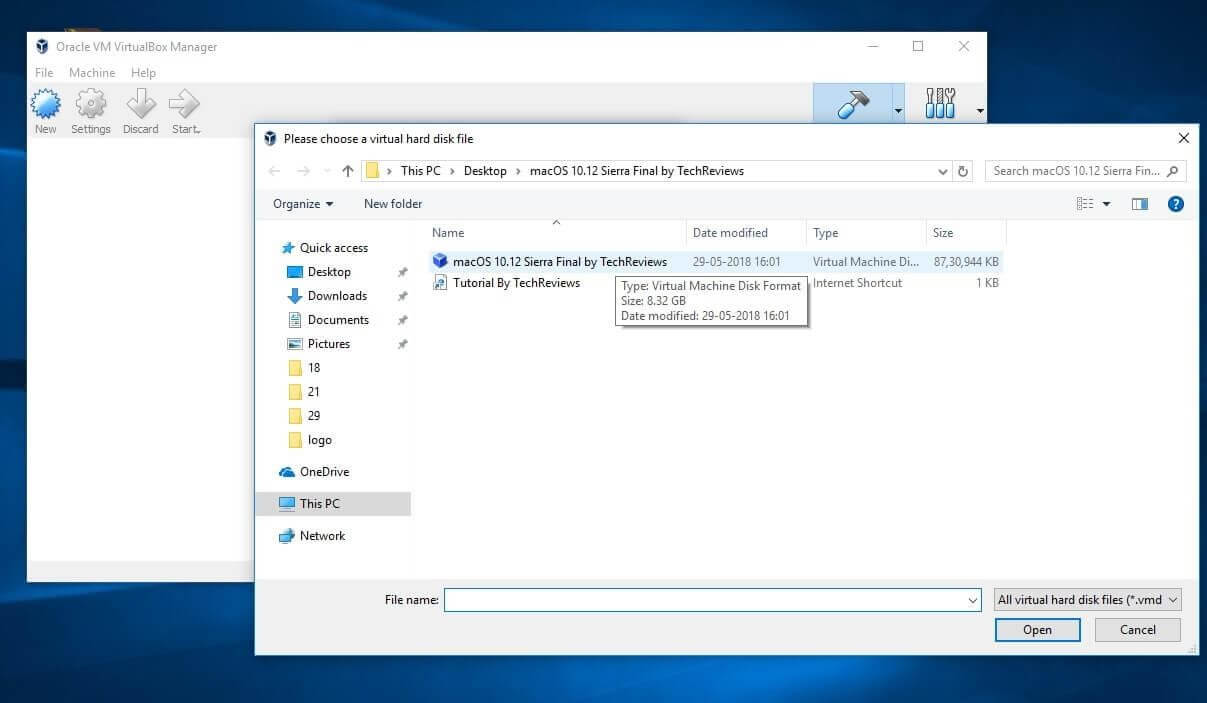Open the File menu in VirtualBox Manager

[44, 73]
